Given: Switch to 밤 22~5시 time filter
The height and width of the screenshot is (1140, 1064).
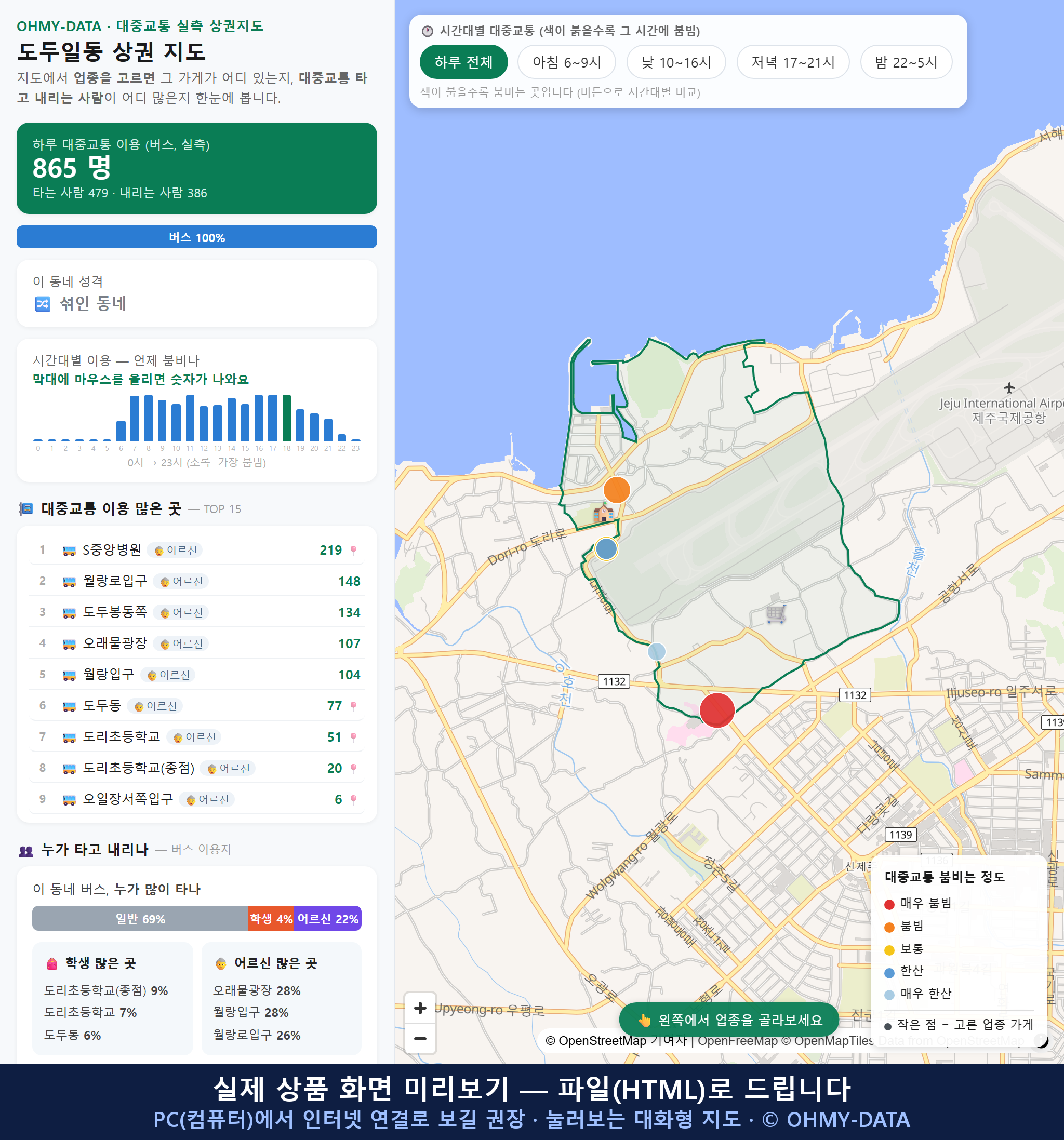Looking at the screenshot, I should pos(906,62).
